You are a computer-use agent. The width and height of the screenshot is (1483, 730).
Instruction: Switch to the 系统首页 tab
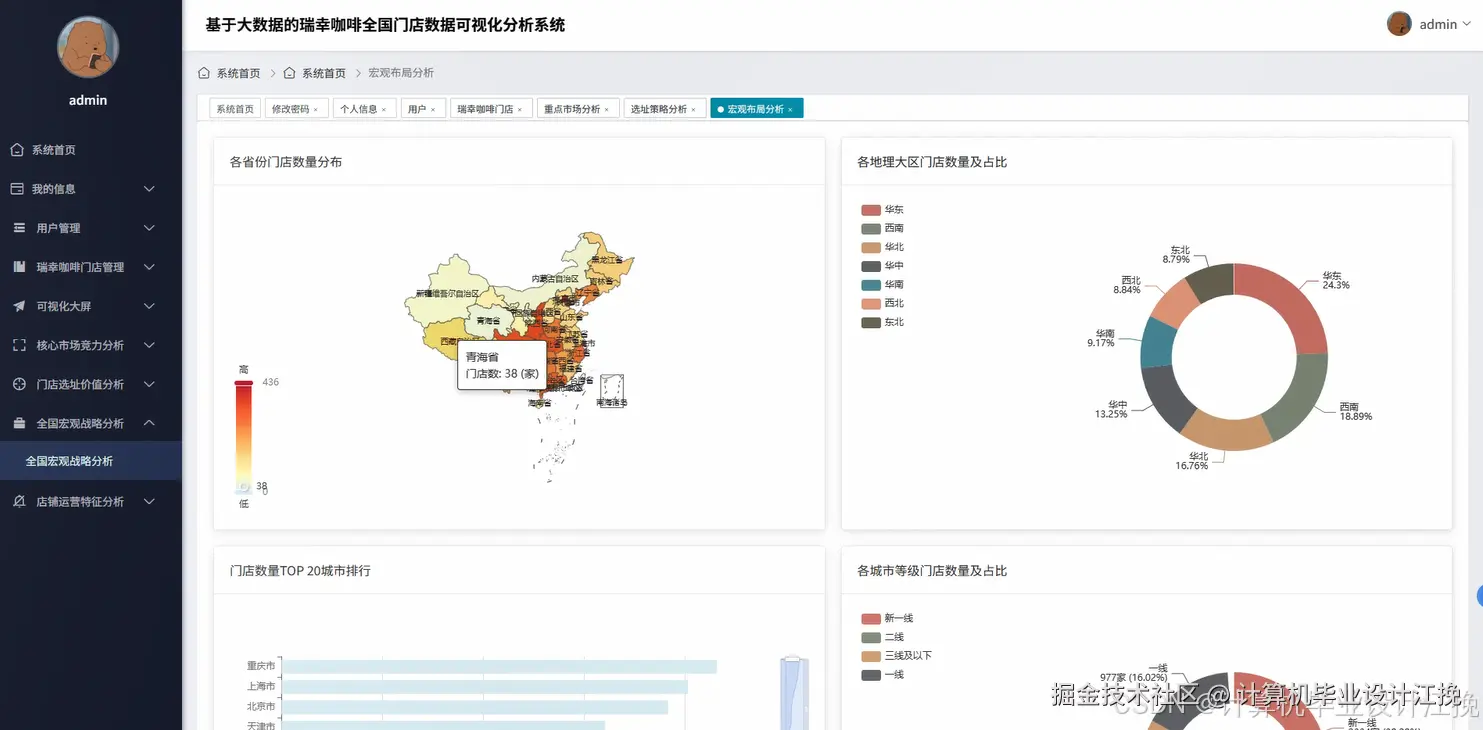coord(235,109)
